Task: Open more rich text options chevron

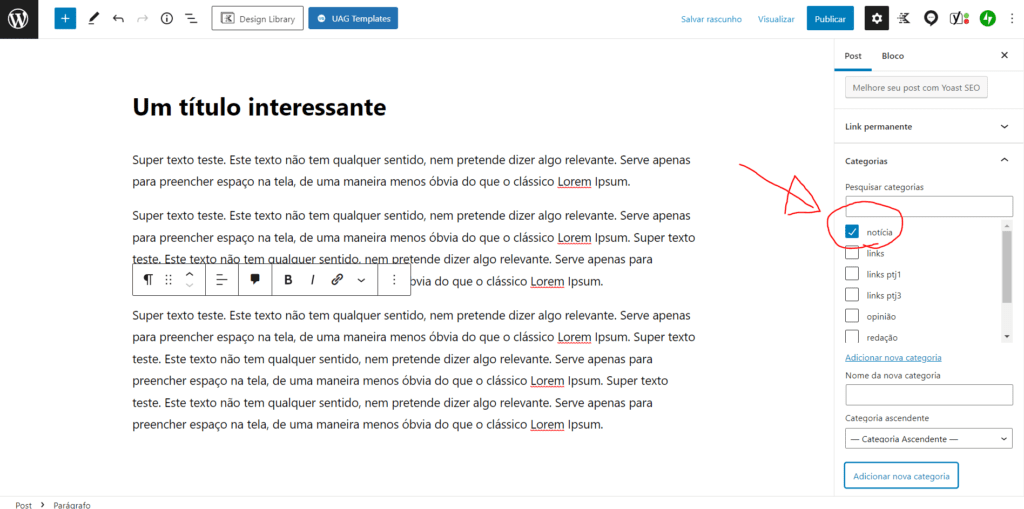Action: pos(361,280)
